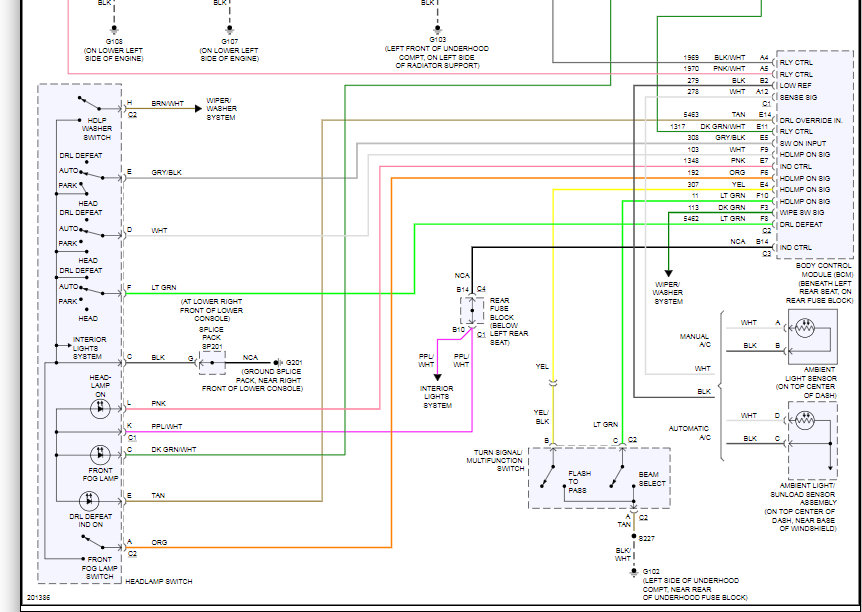Click the 'AUTOMATIC A/C' label
This screenshot has width=862, height=612.
pyautogui.click(x=689, y=433)
